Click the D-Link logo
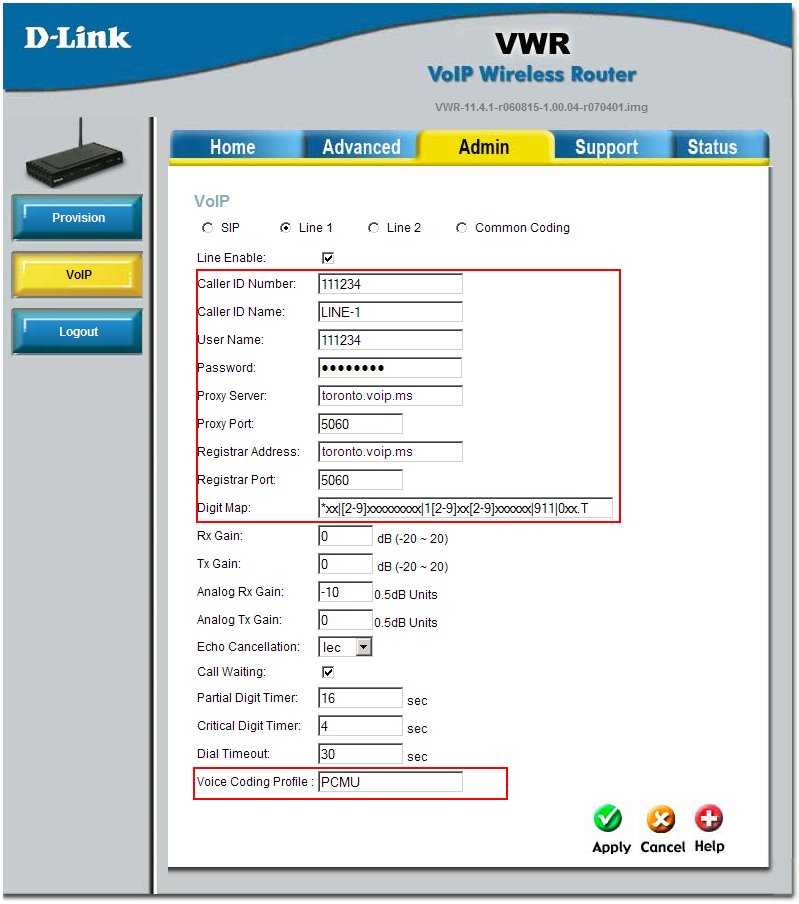799x904 pixels. coord(77,38)
